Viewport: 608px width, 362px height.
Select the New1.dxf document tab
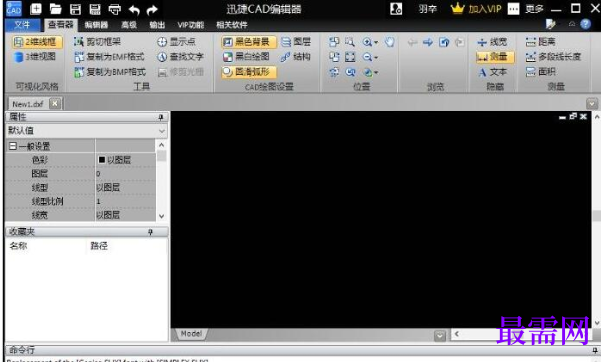coord(28,104)
